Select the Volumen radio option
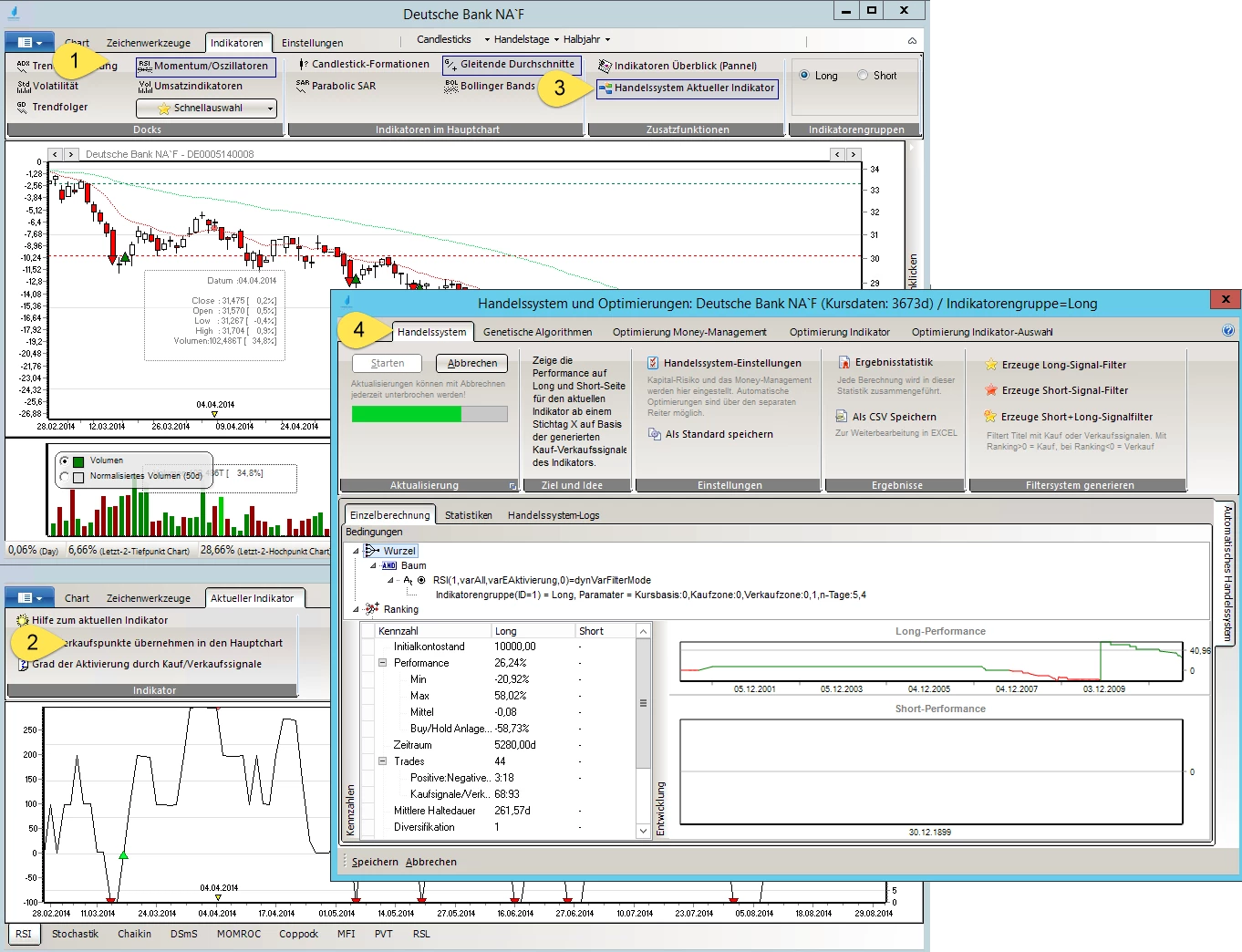1242x952 pixels. point(64,460)
